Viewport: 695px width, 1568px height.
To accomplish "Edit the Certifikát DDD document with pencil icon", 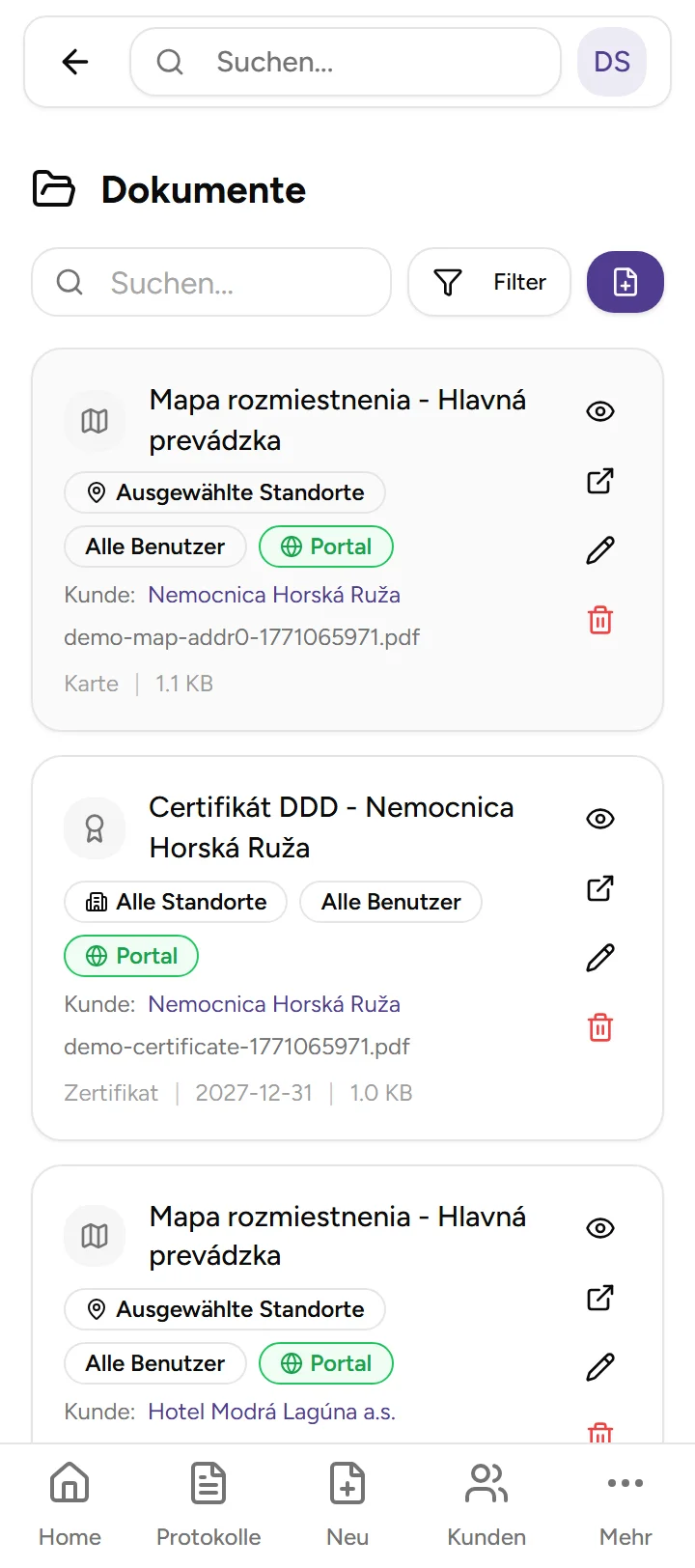I will [x=599, y=957].
